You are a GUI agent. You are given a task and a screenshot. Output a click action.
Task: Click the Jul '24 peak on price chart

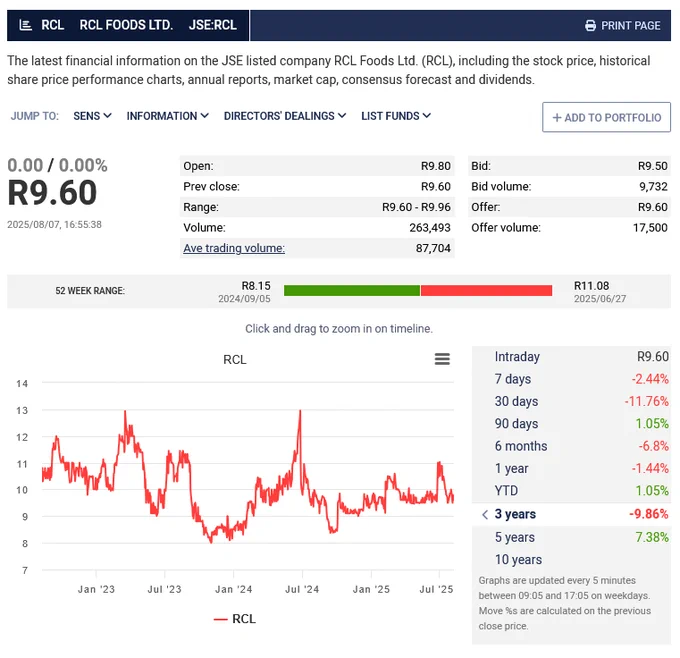tap(300, 412)
